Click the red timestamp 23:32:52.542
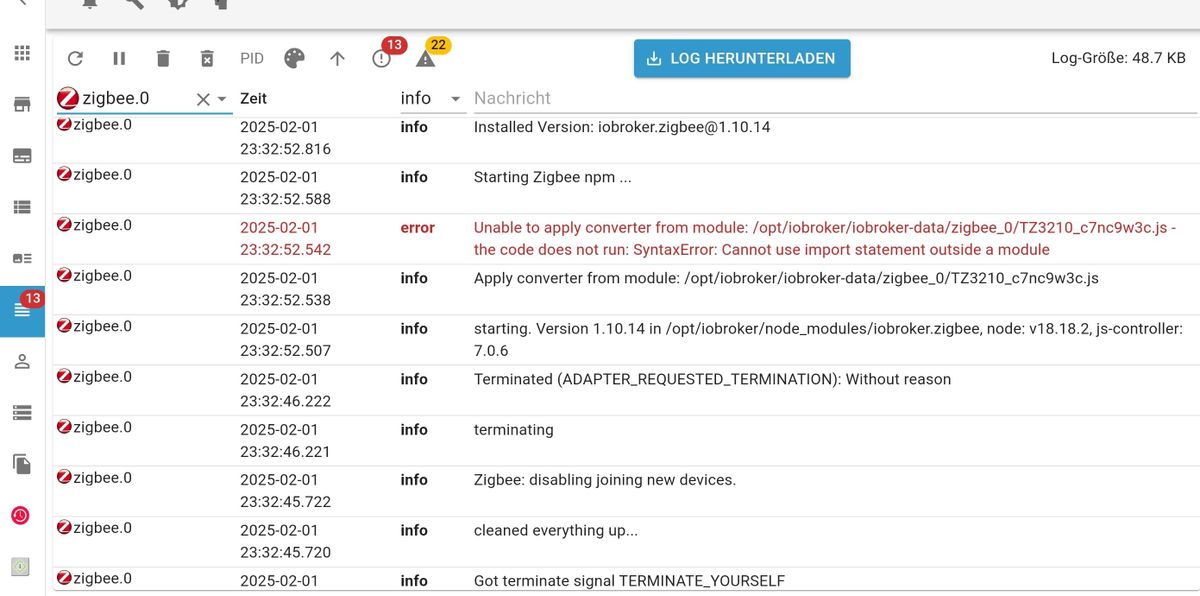The height and width of the screenshot is (596, 1200). [x=286, y=249]
